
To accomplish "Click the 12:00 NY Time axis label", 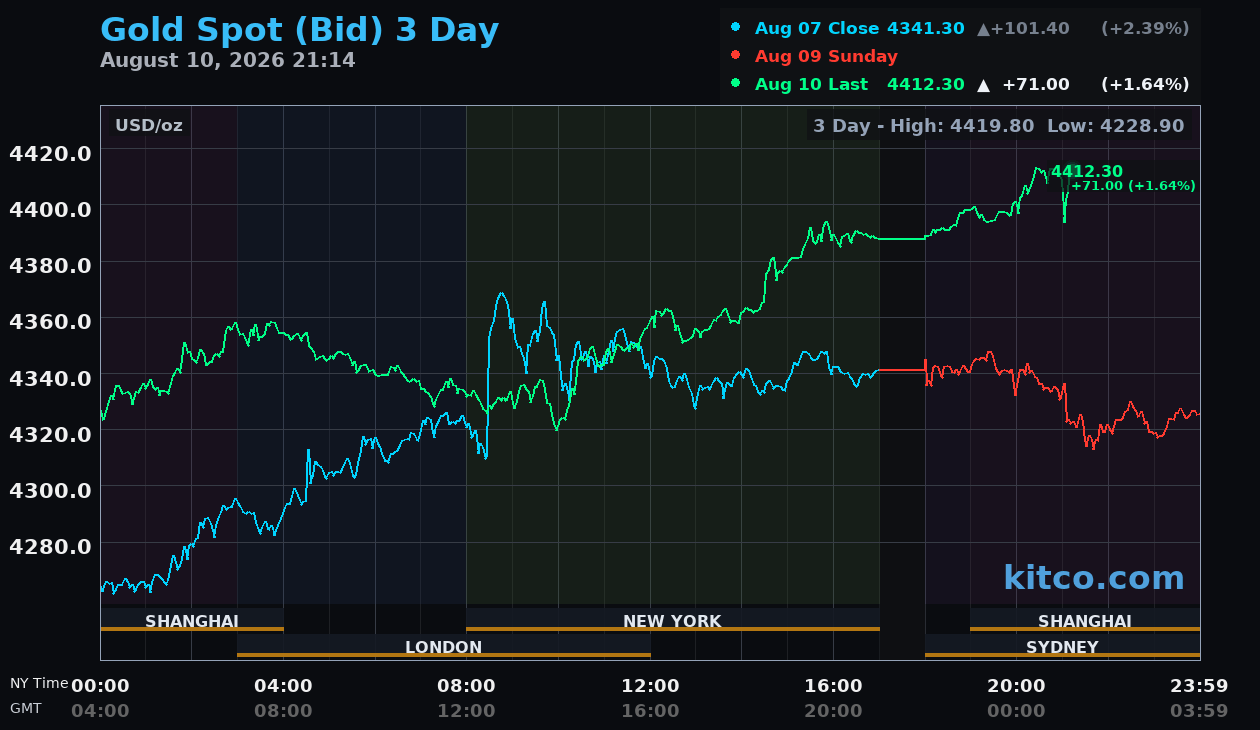I will click(x=650, y=686).
